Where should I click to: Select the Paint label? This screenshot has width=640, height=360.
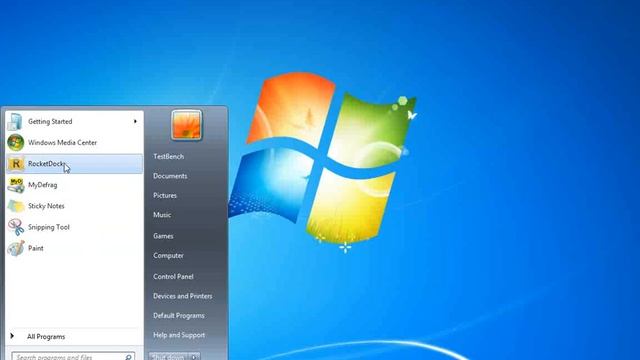tap(36, 248)
